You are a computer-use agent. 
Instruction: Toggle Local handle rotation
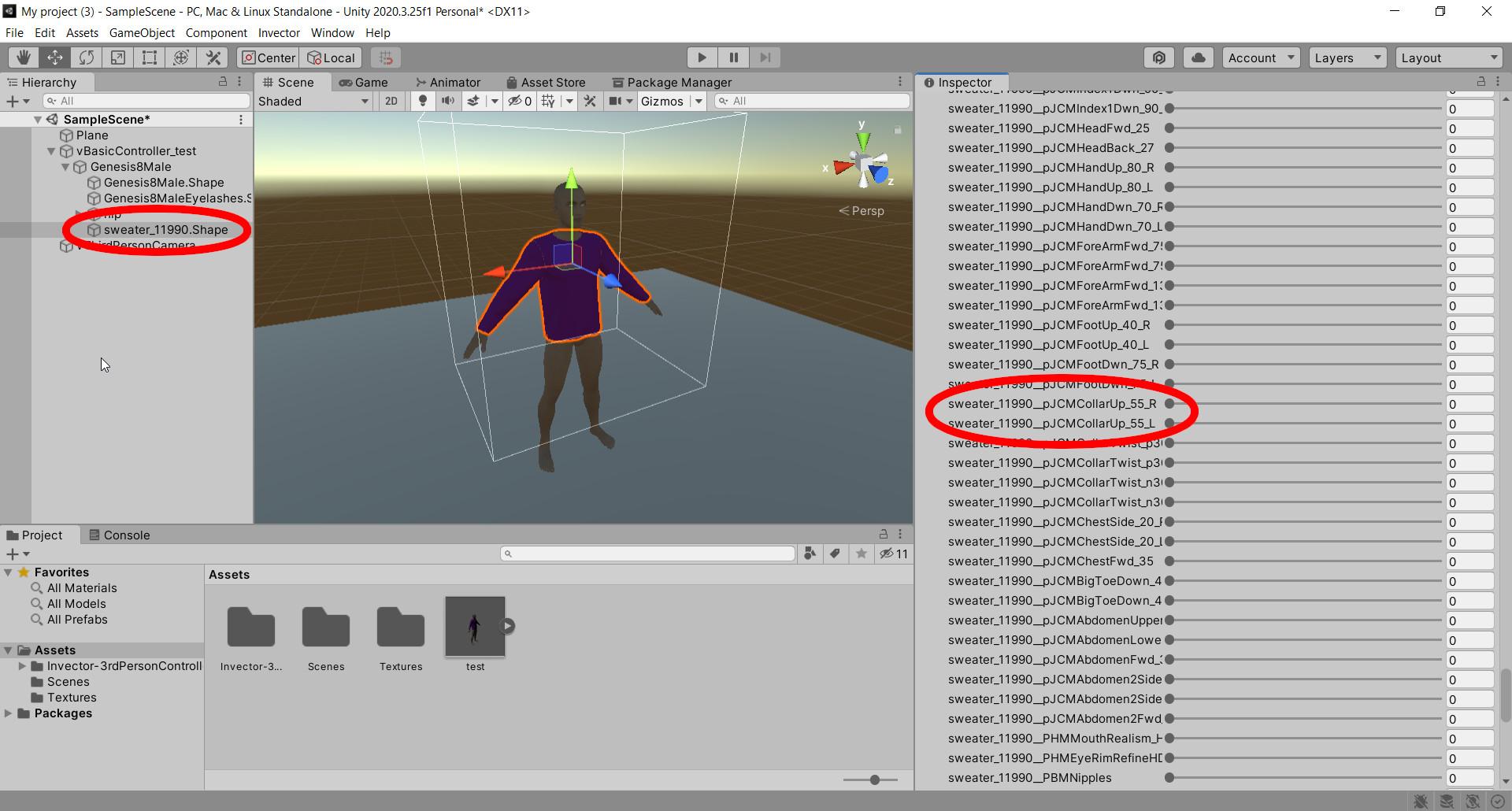click(331, 57)
